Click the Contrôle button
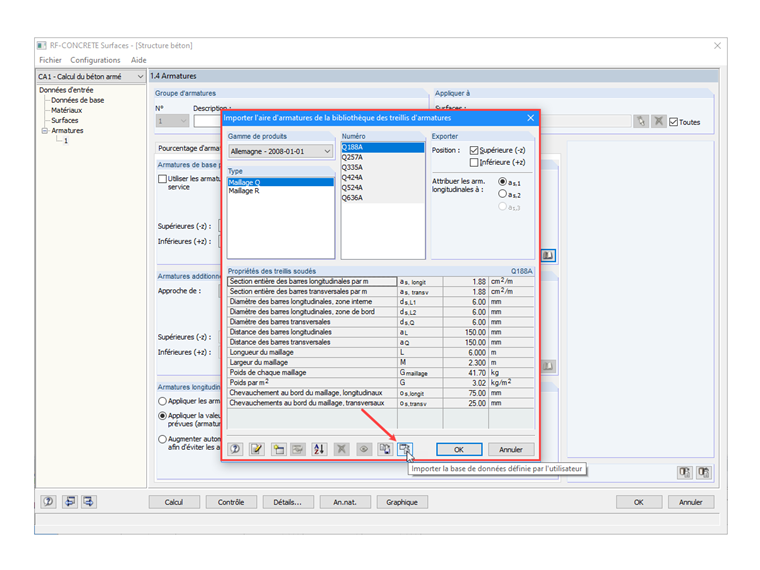Screen dimensions: 760x570 (231, 502)
